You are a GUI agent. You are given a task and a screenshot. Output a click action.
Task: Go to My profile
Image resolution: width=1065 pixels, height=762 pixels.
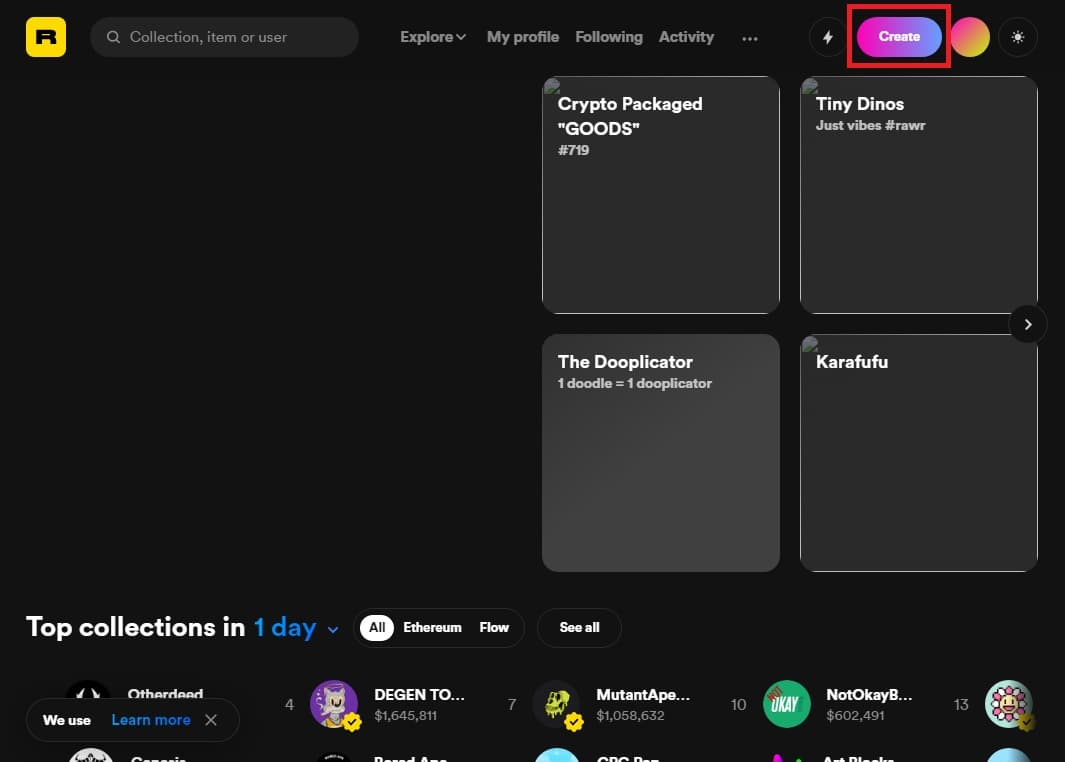tap(523, 37)
